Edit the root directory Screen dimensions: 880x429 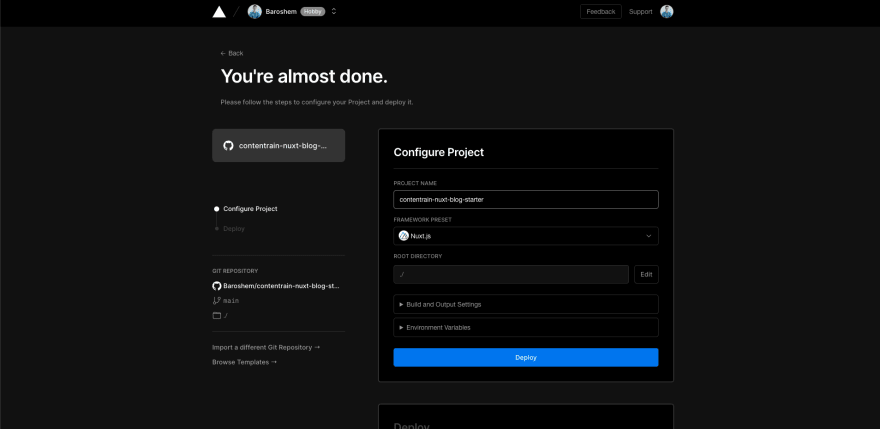click(646, 275)
